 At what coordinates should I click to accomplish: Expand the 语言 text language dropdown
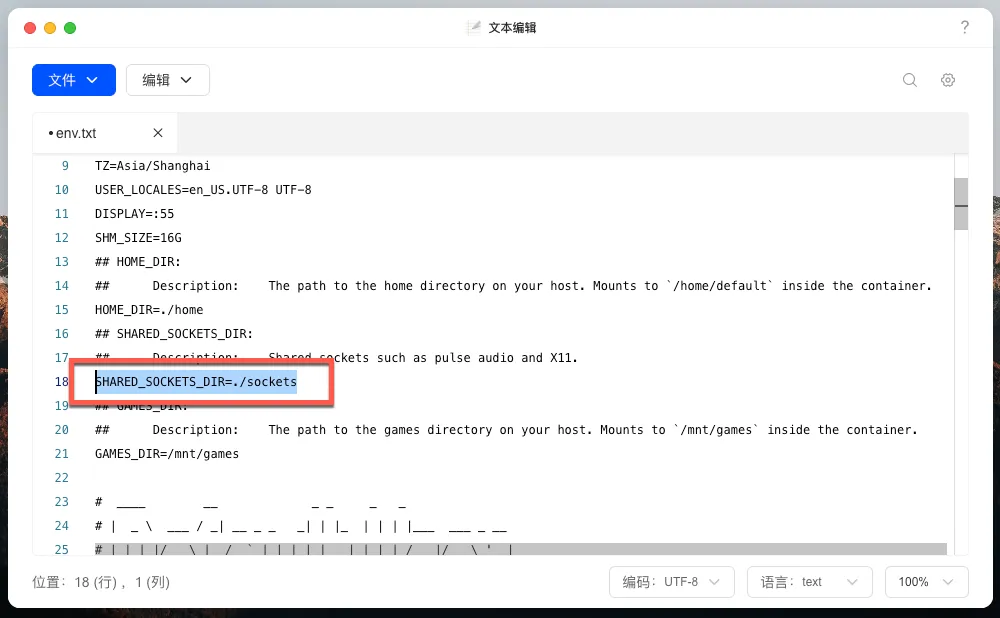pos(809,582)
